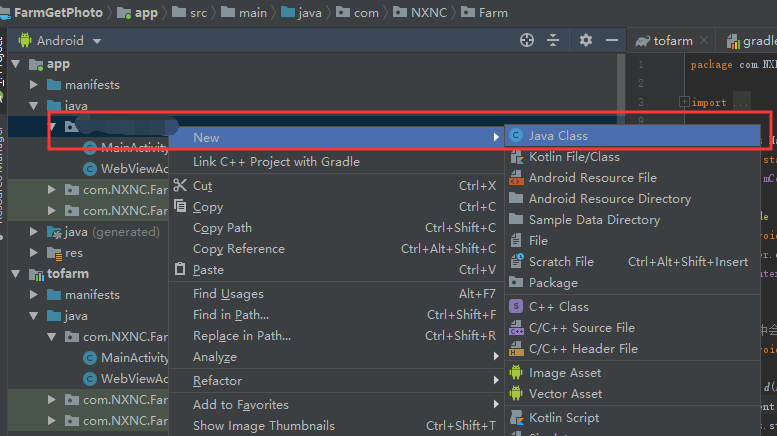This screenshot has height=436, width=777.
Task: Close the tofarm editor tab
Action: [x=706, y=41]
